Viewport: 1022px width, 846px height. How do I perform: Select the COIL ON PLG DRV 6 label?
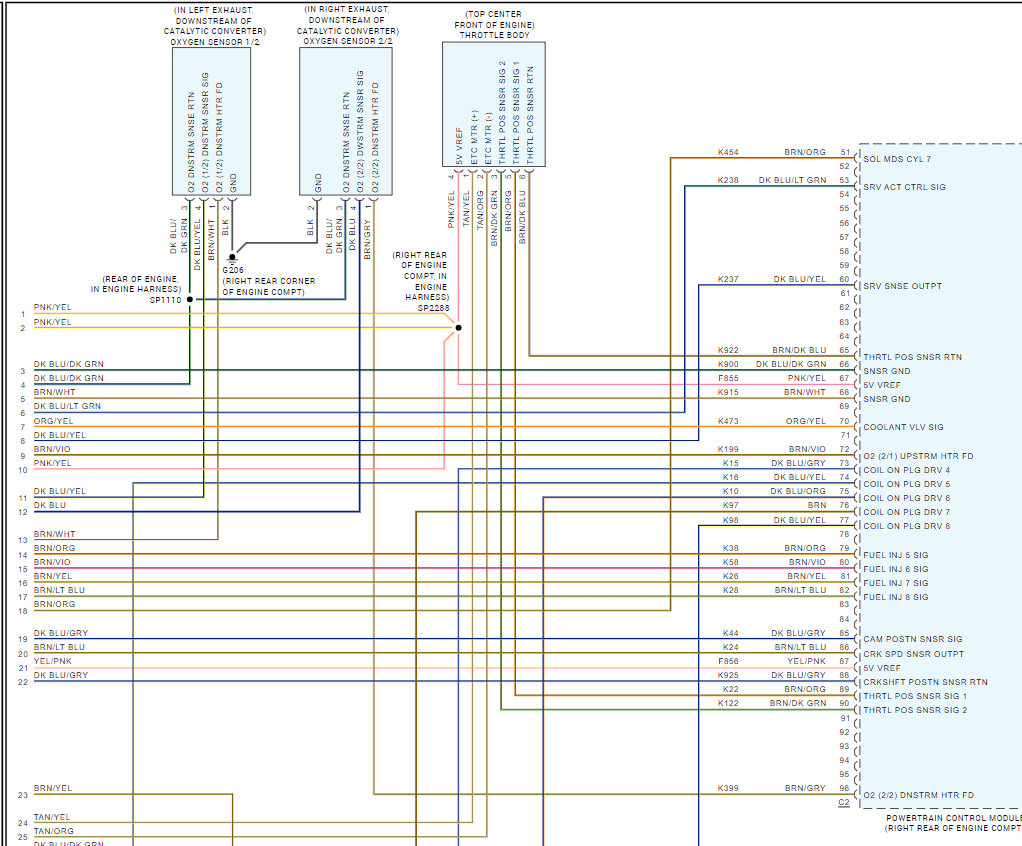pyautogui.click(x=907, y=498)
